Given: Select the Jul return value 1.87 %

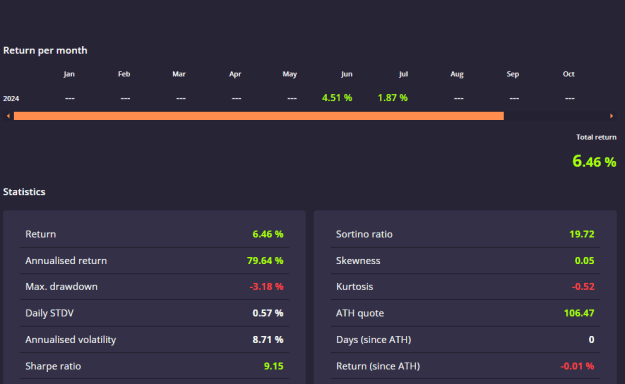Looking at the screenshot, I should 393,98.
